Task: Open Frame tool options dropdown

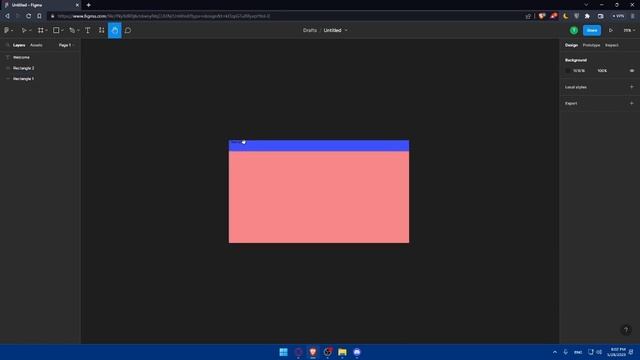Action: [46, 31]
